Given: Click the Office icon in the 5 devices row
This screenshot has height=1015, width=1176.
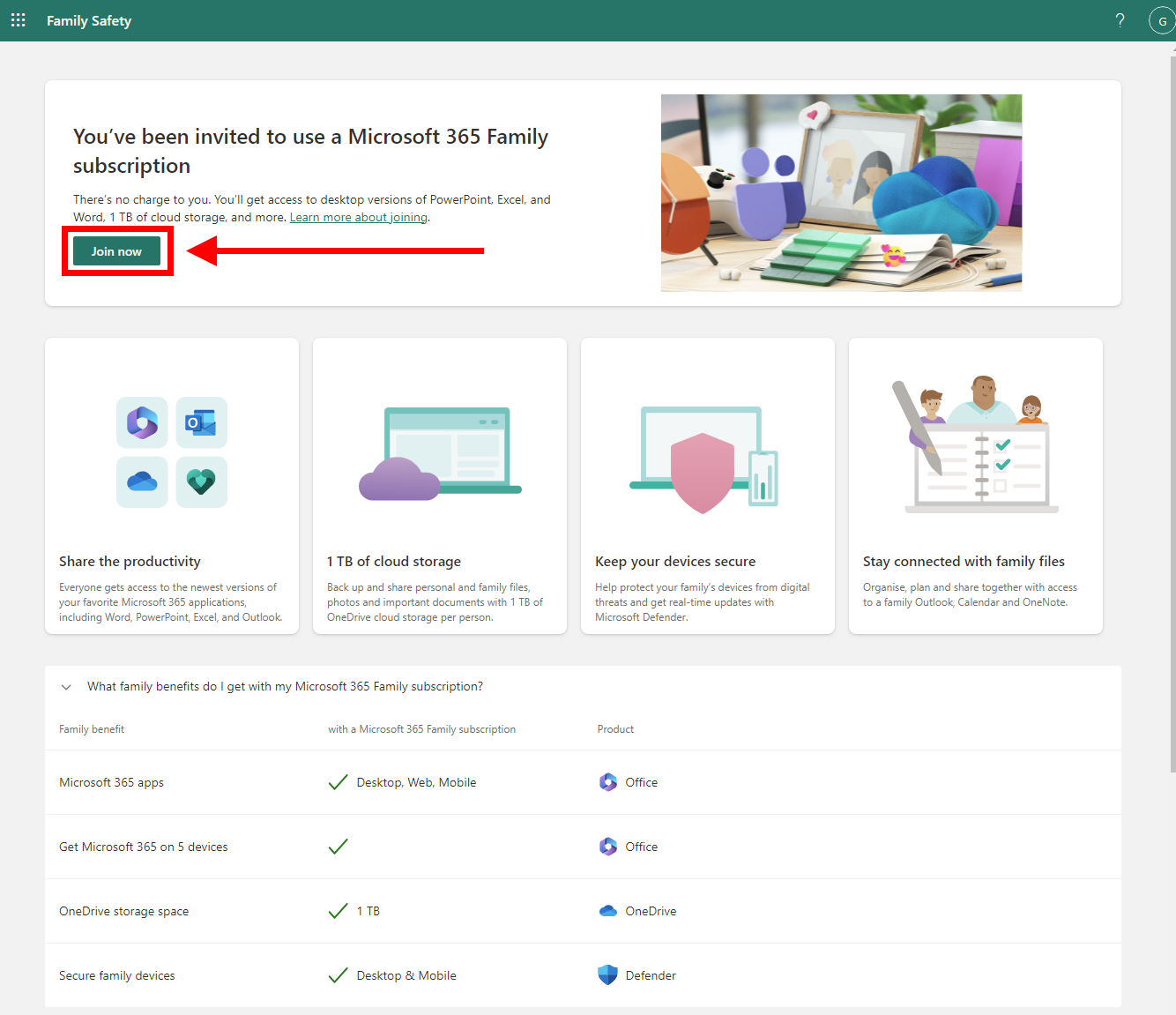Looking at the screenshot, I should click(x=608, y=847).
